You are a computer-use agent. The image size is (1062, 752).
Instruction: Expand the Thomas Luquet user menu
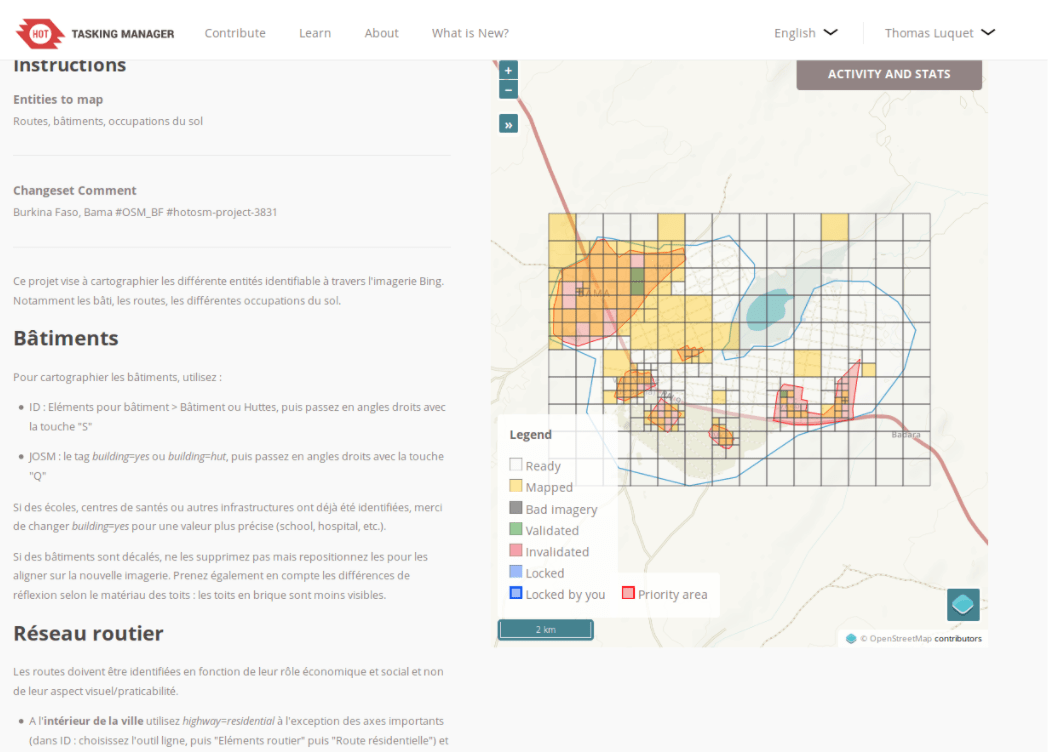[x=939, y=33]
